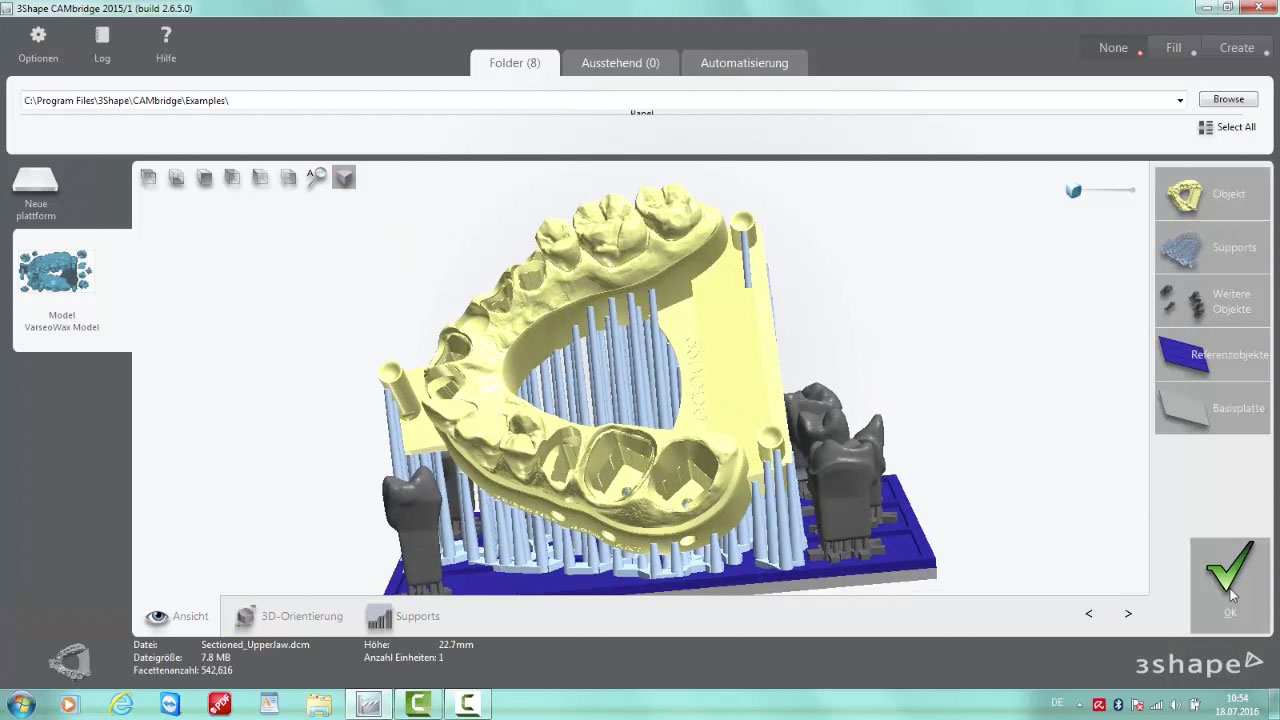
Task: Click the height value 22.7mm
Action: (x=456, y=645)
